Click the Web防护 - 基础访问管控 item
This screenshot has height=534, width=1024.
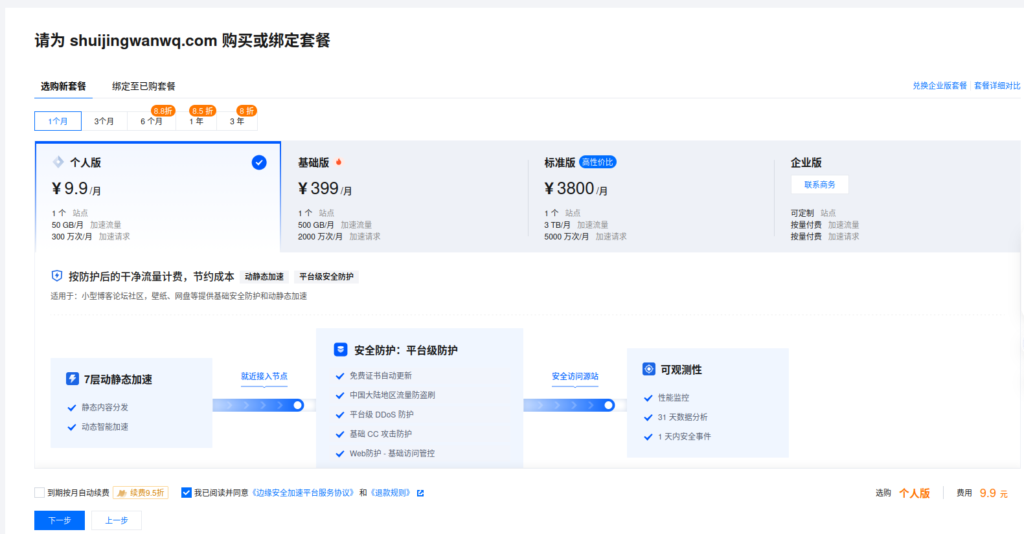pos(392,454)
